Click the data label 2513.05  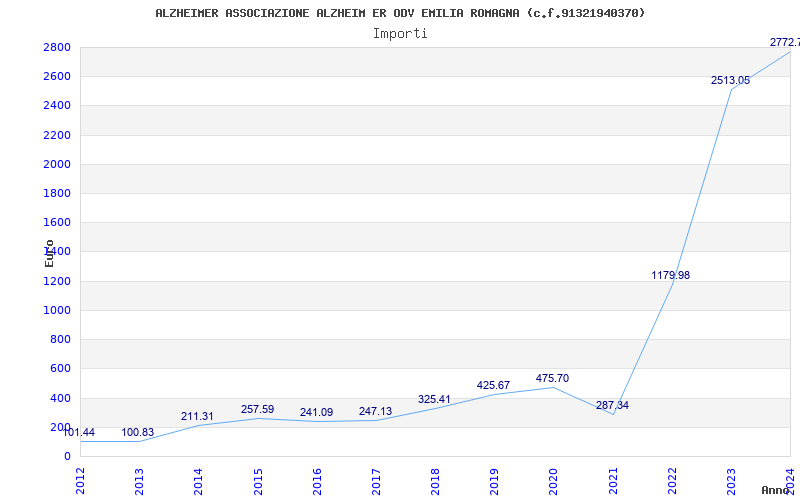pyautogui.click(x=731, y=81)
